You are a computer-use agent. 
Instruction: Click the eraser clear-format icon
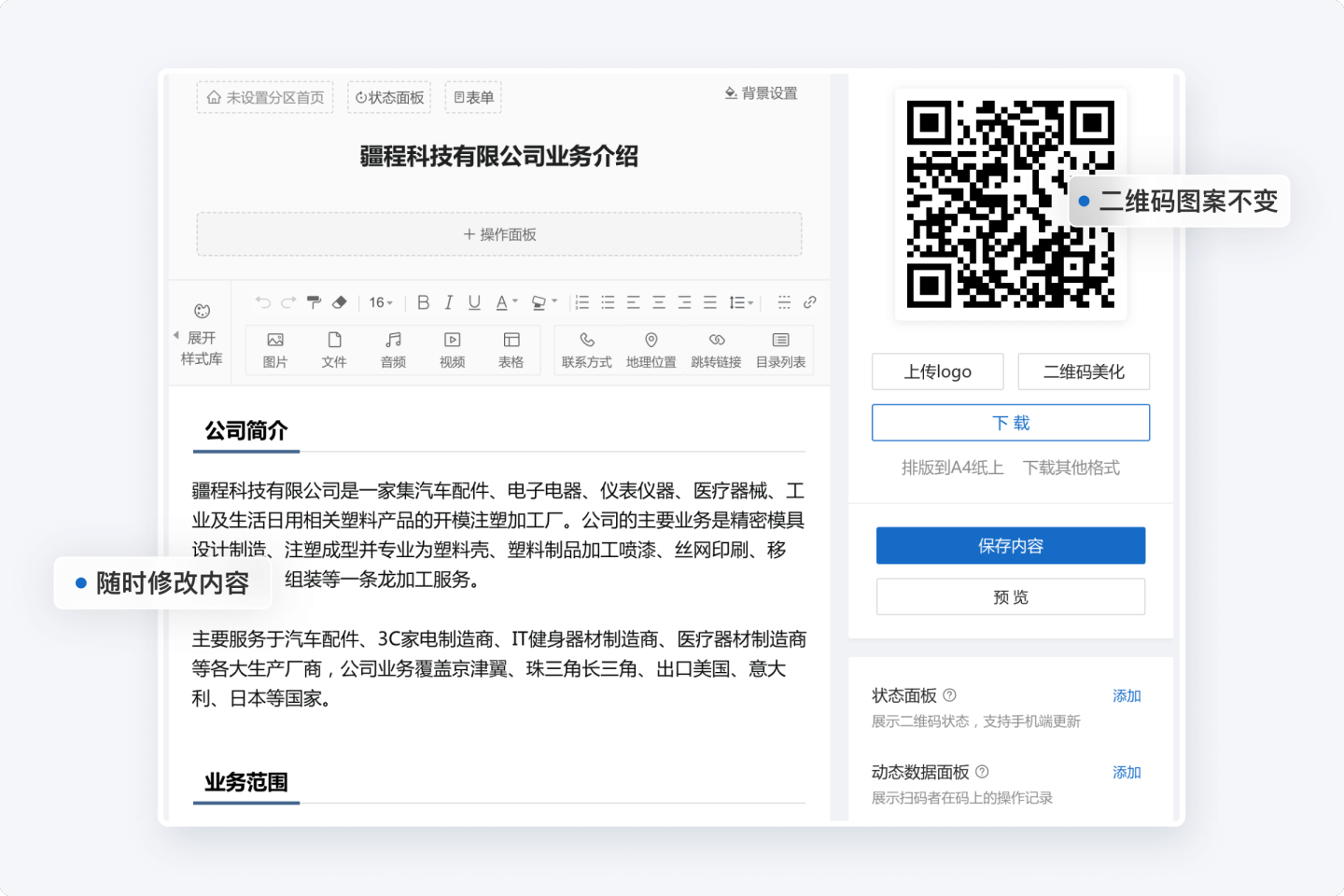click(340, 302)
